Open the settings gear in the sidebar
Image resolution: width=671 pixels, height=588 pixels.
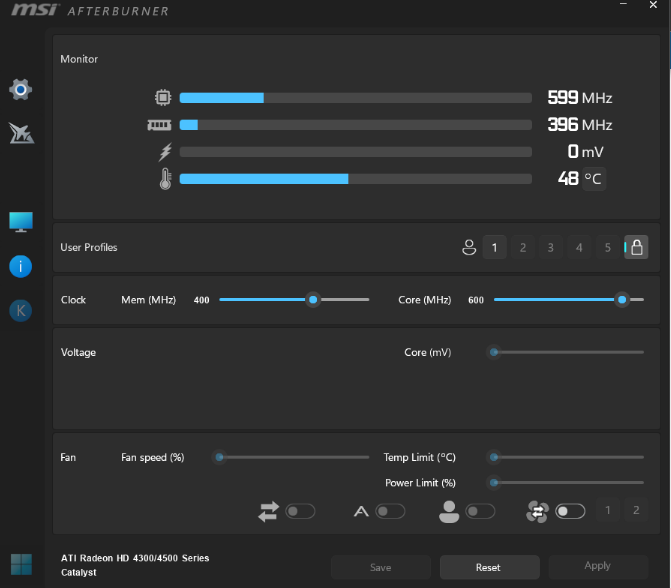coord(21,89)
